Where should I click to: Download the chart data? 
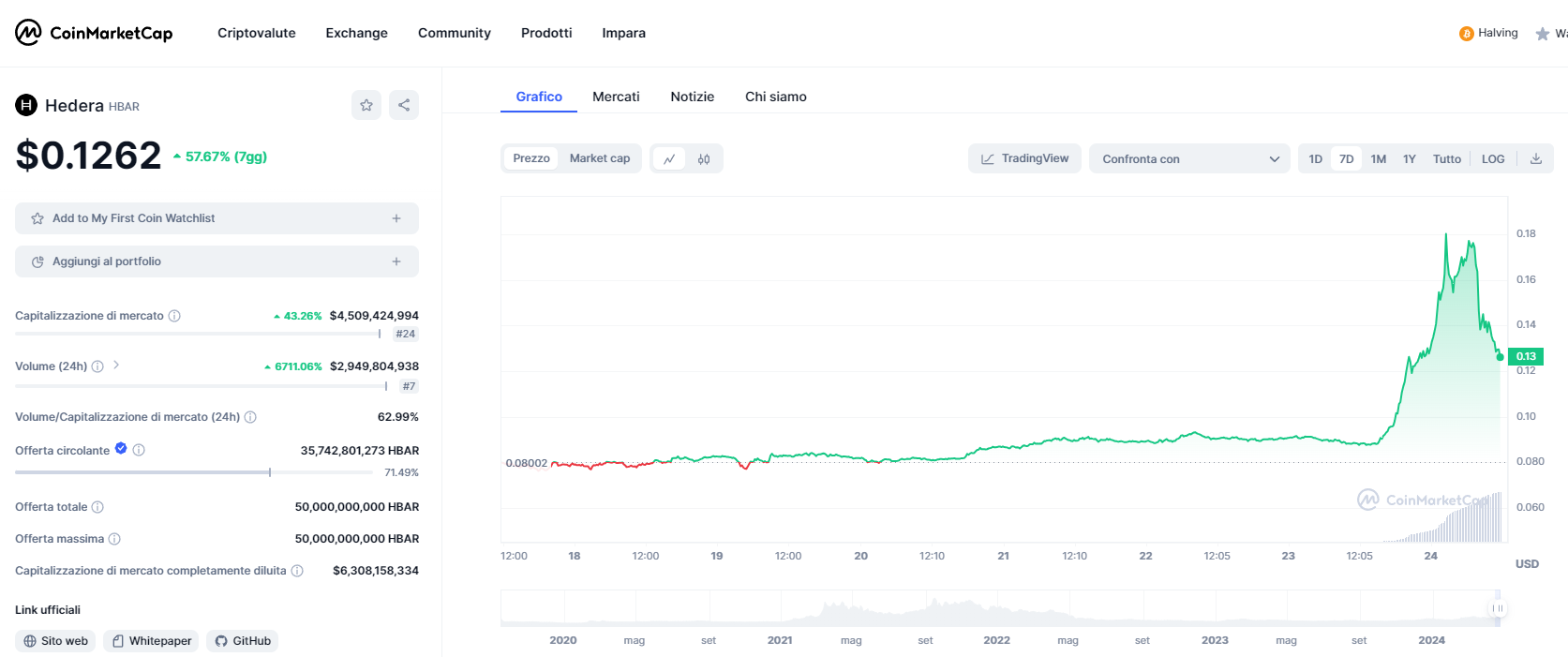1536,158
